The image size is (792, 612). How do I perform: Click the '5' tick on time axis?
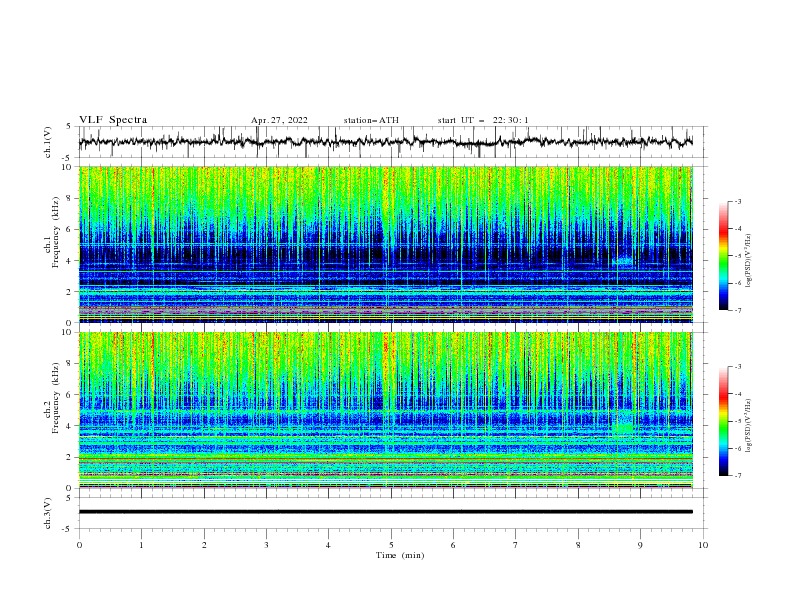(x=391, y=545)
